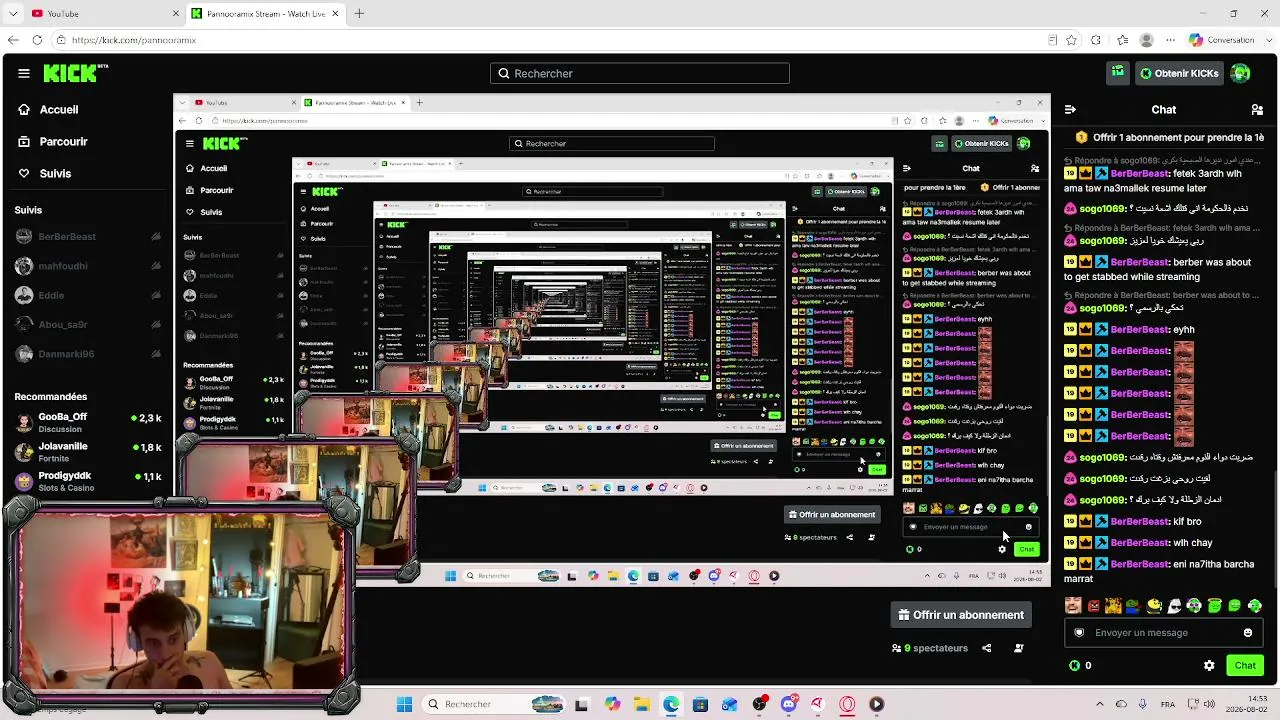Click the pinned Offrir 1 abonnement banner
This screenshot has width=1280, height=720.
tap(1170, 138)
